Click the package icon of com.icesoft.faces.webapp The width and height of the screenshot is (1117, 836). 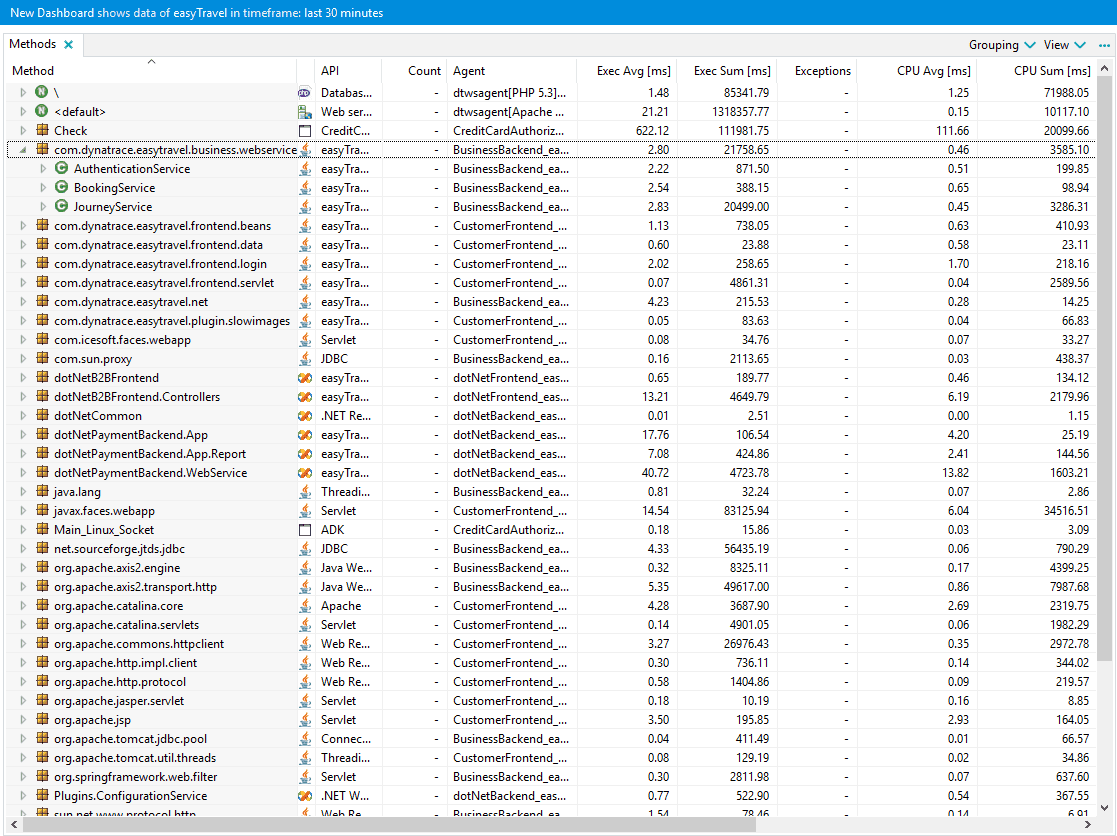(42, 340)
